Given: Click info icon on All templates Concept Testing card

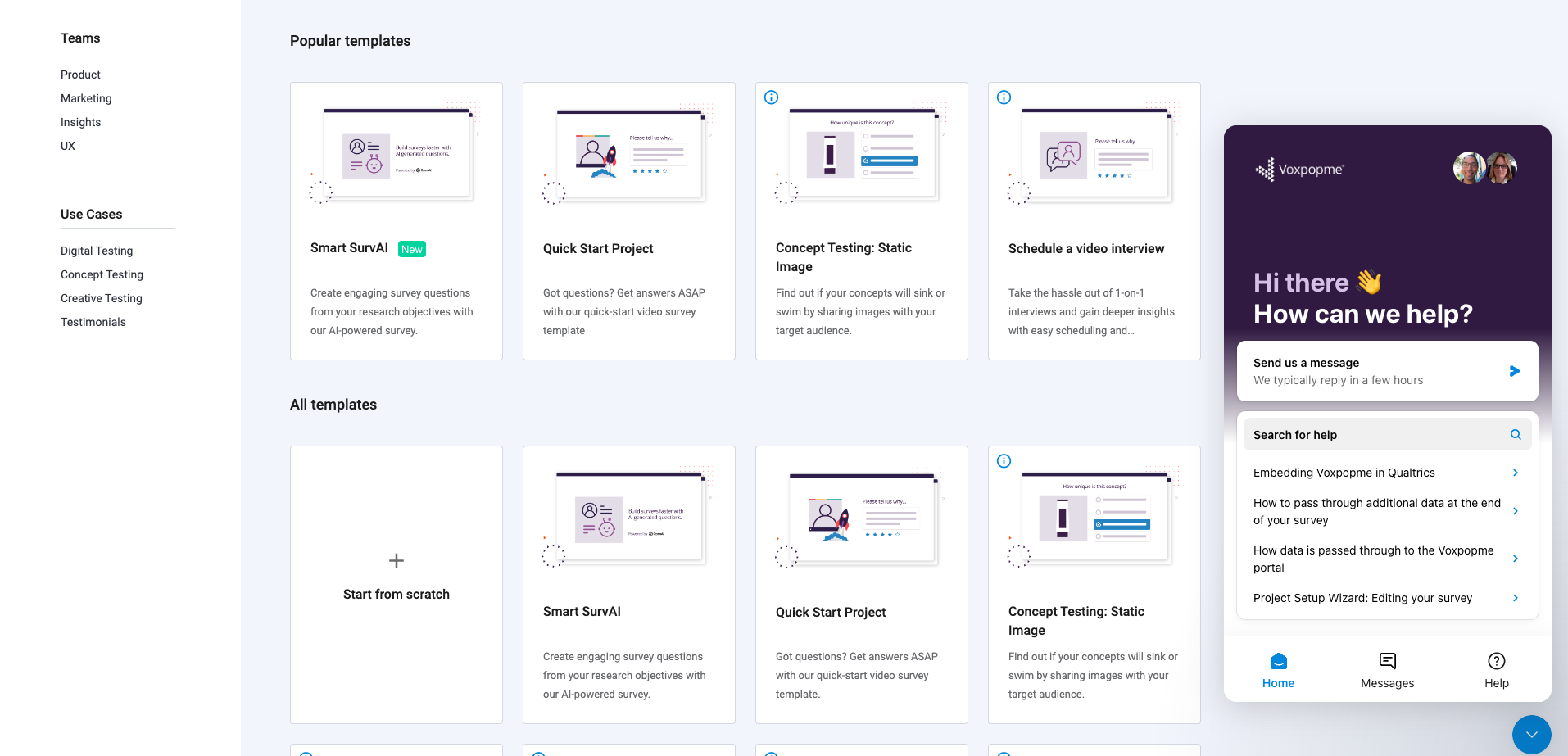Looking at the screenshot, I should click(x=1004, y=461).
